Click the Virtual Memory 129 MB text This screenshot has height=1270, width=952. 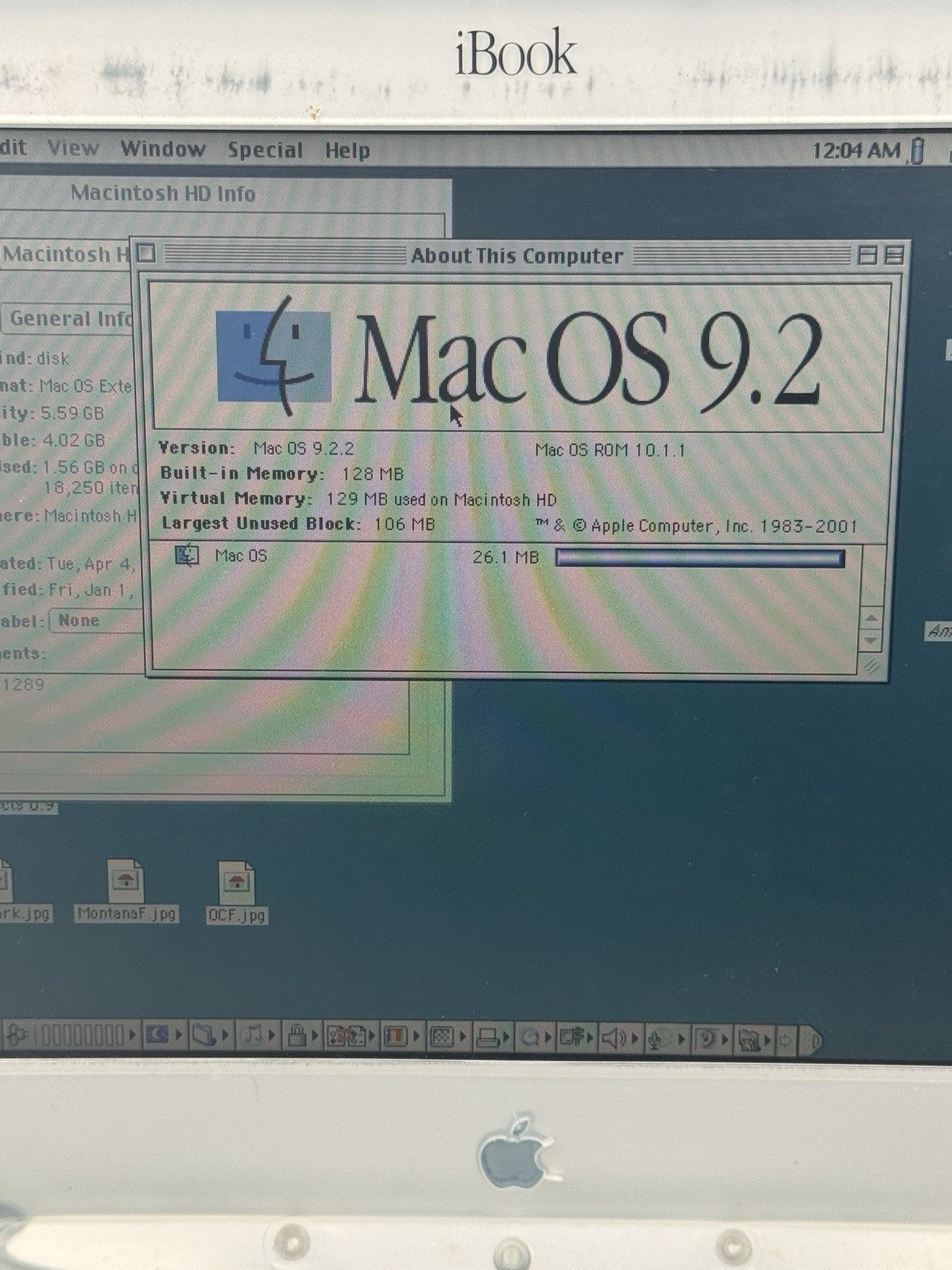click(358, 499)
